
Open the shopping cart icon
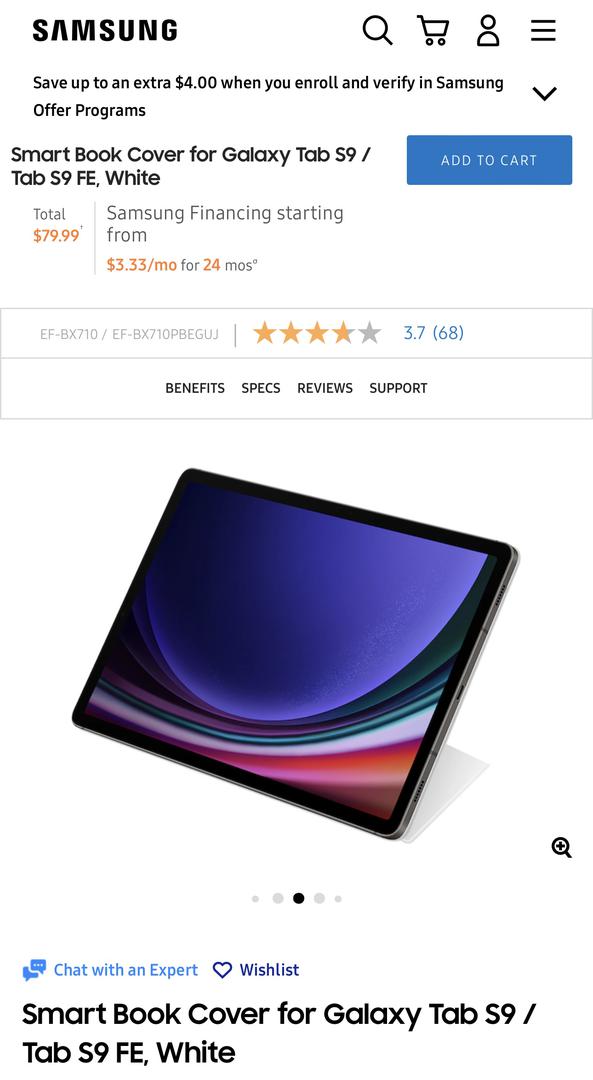433,30
